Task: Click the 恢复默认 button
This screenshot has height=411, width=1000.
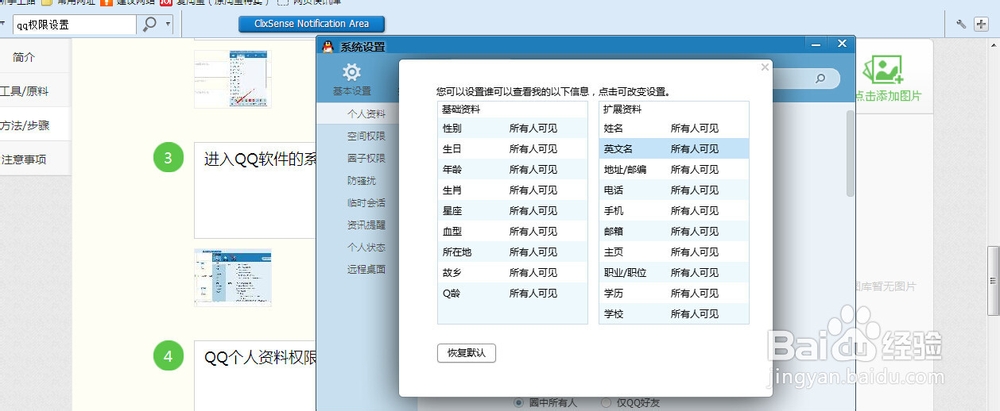Action: [x=466, y=353]
